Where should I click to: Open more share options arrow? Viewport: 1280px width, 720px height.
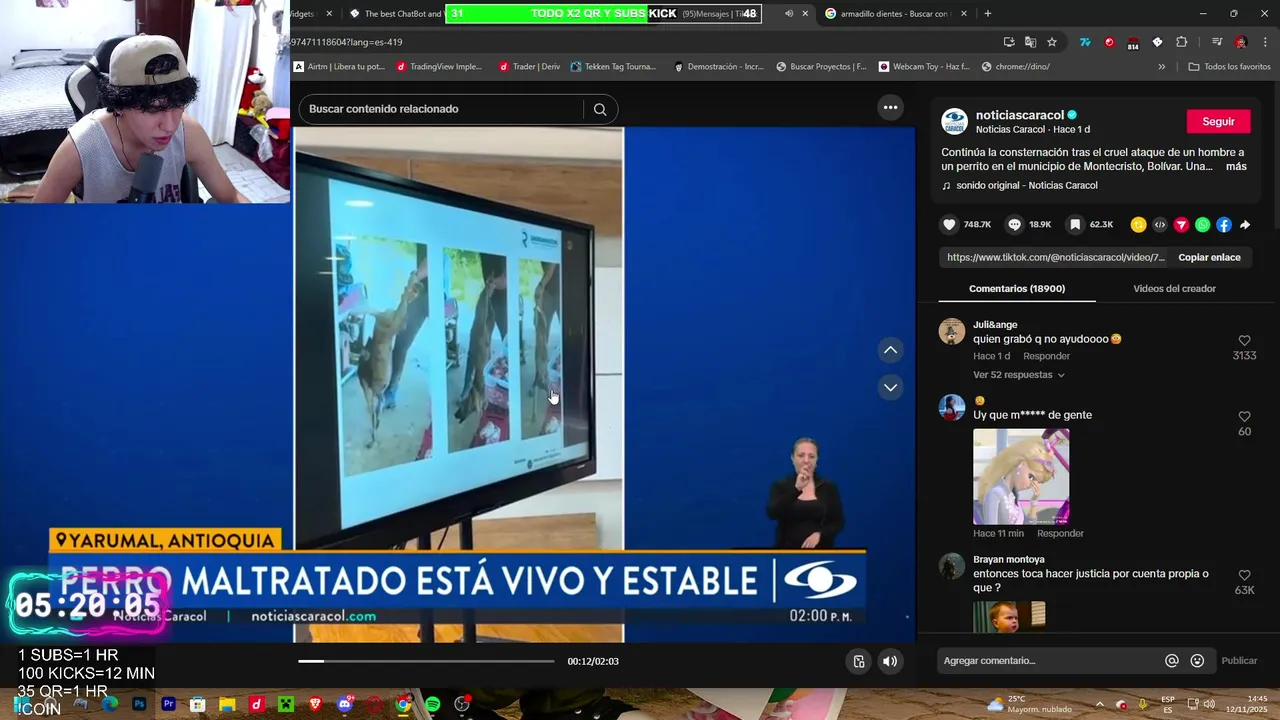tap(1245, 225)
